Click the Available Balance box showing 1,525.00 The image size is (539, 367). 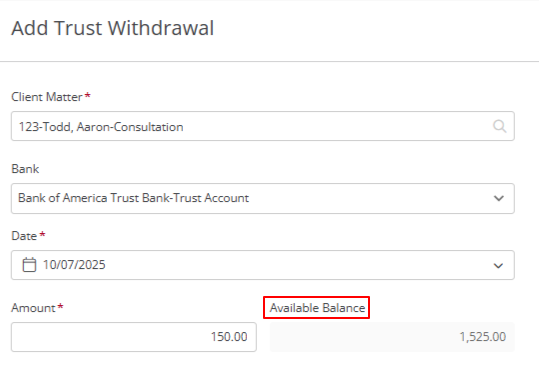point(392,337)
